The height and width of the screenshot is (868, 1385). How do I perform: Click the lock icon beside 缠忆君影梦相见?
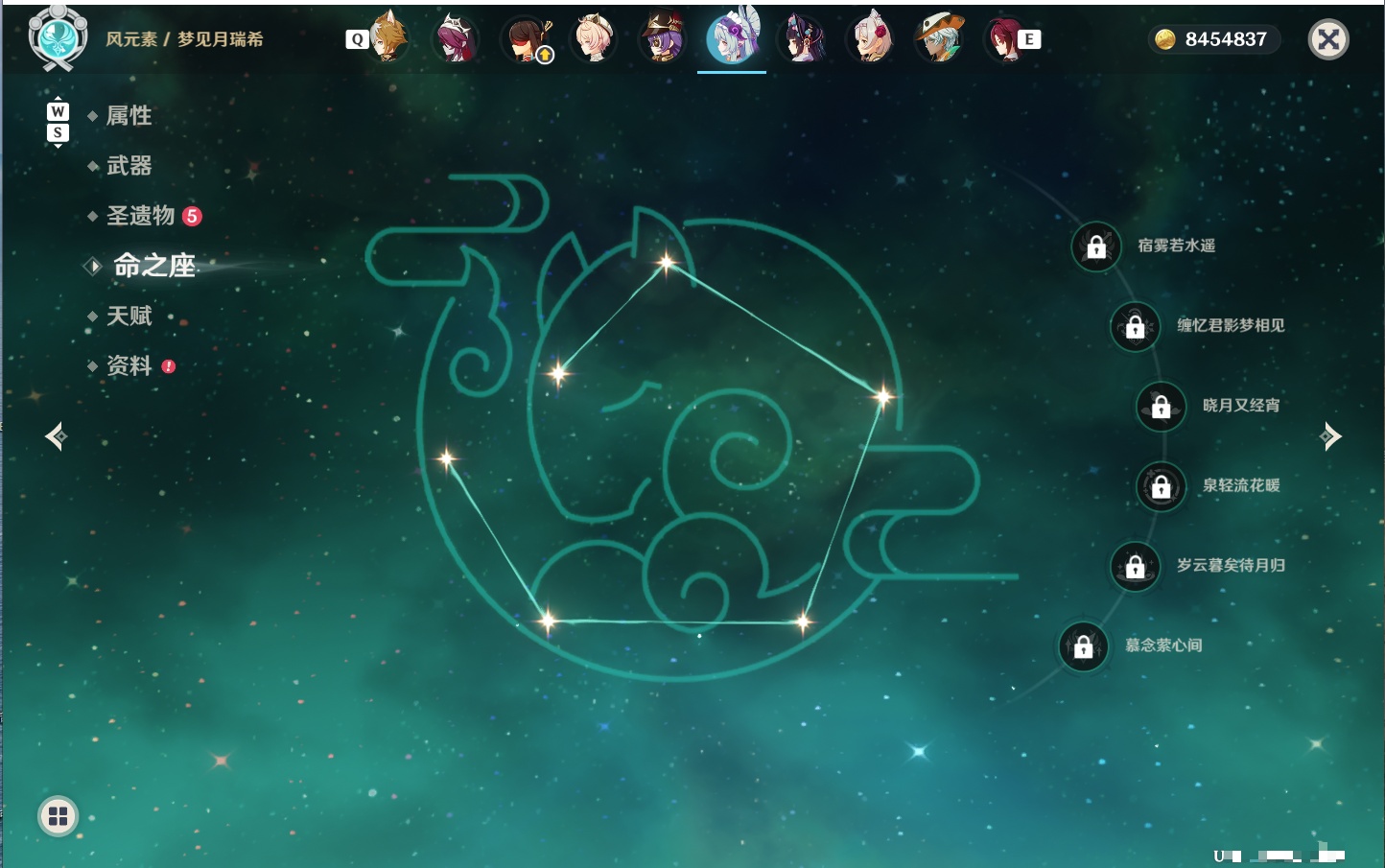[1136, 327]
